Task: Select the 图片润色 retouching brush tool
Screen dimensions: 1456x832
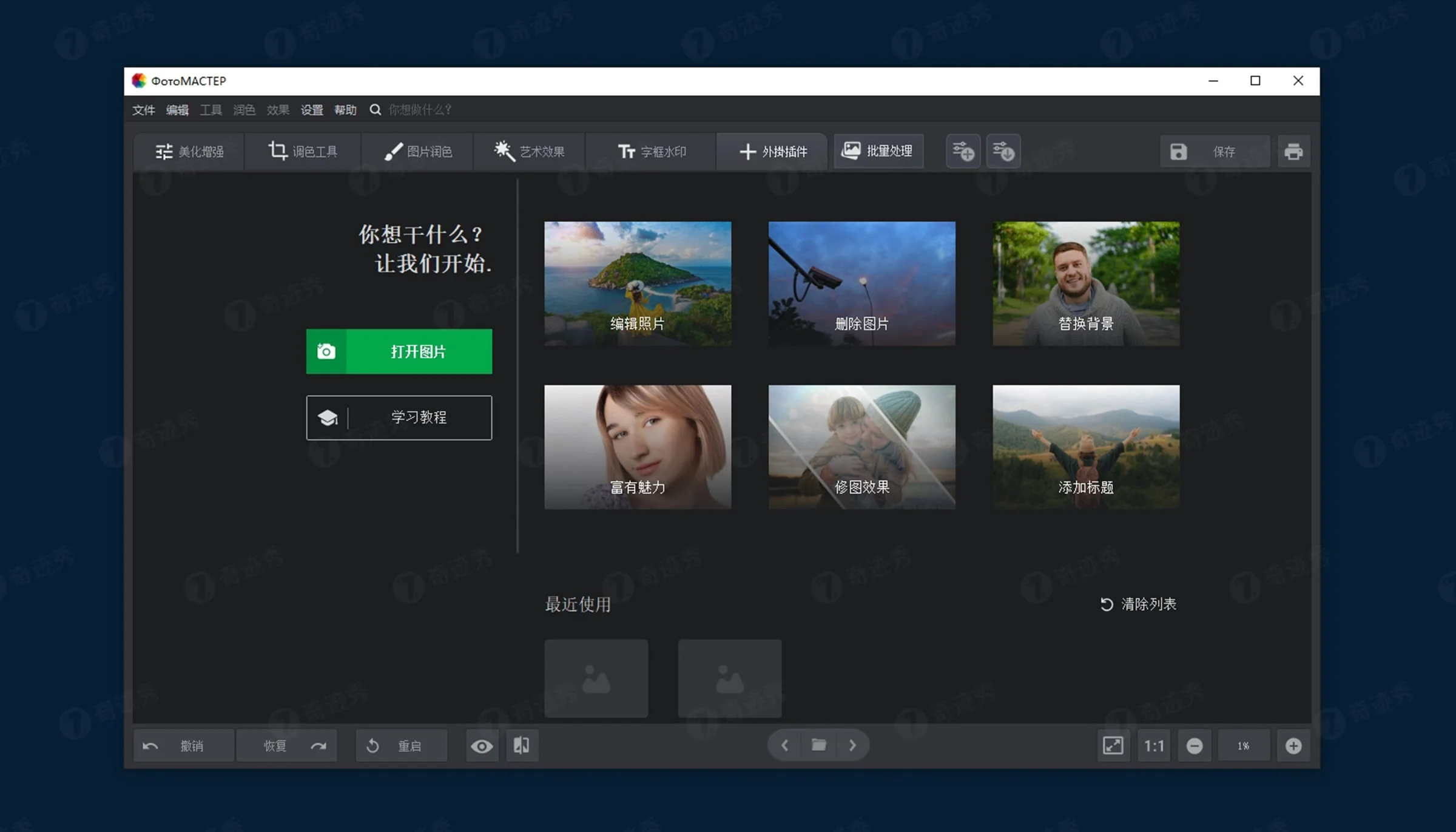Action: (x=417, y=152)
